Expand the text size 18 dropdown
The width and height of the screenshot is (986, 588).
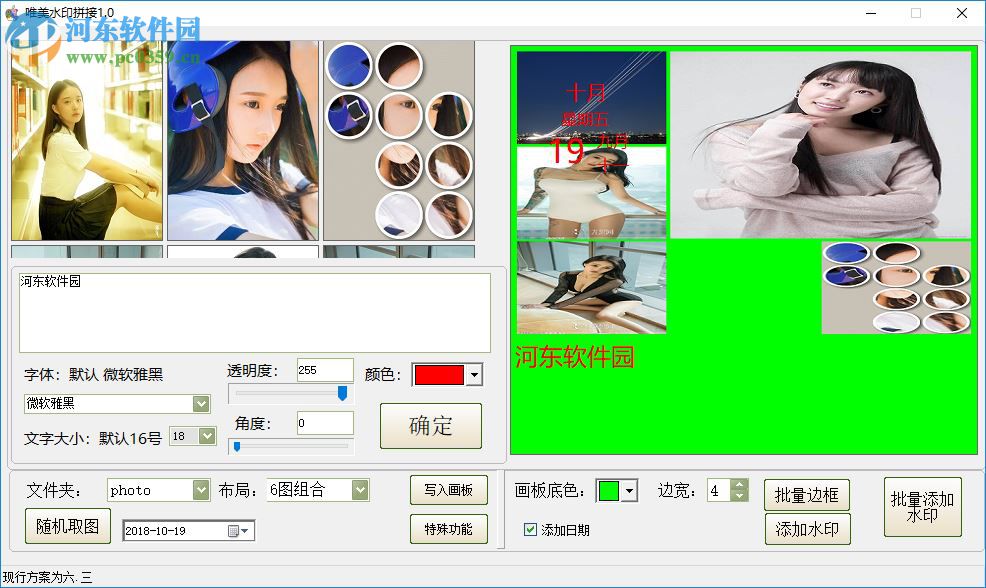(205, 436)
